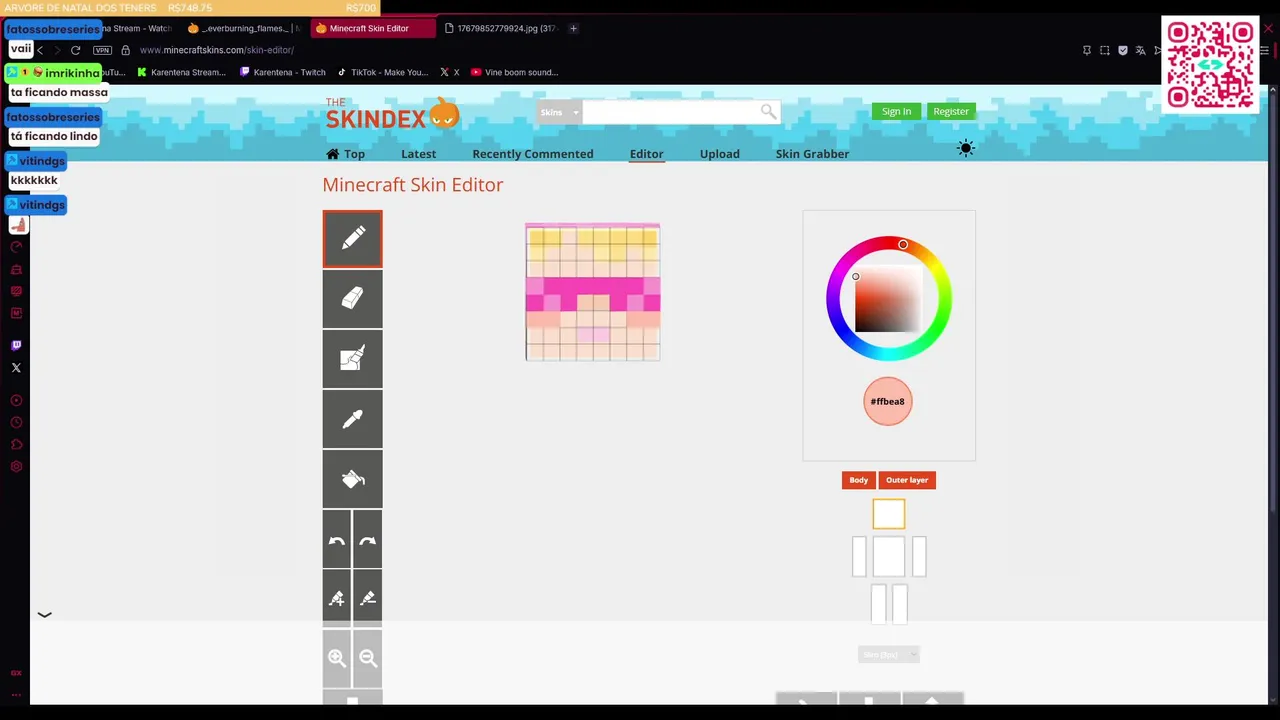The image size is (1280, 720).
Task: Open Karentena Stream Kick bookmark
Action: (x=182, y=72)
